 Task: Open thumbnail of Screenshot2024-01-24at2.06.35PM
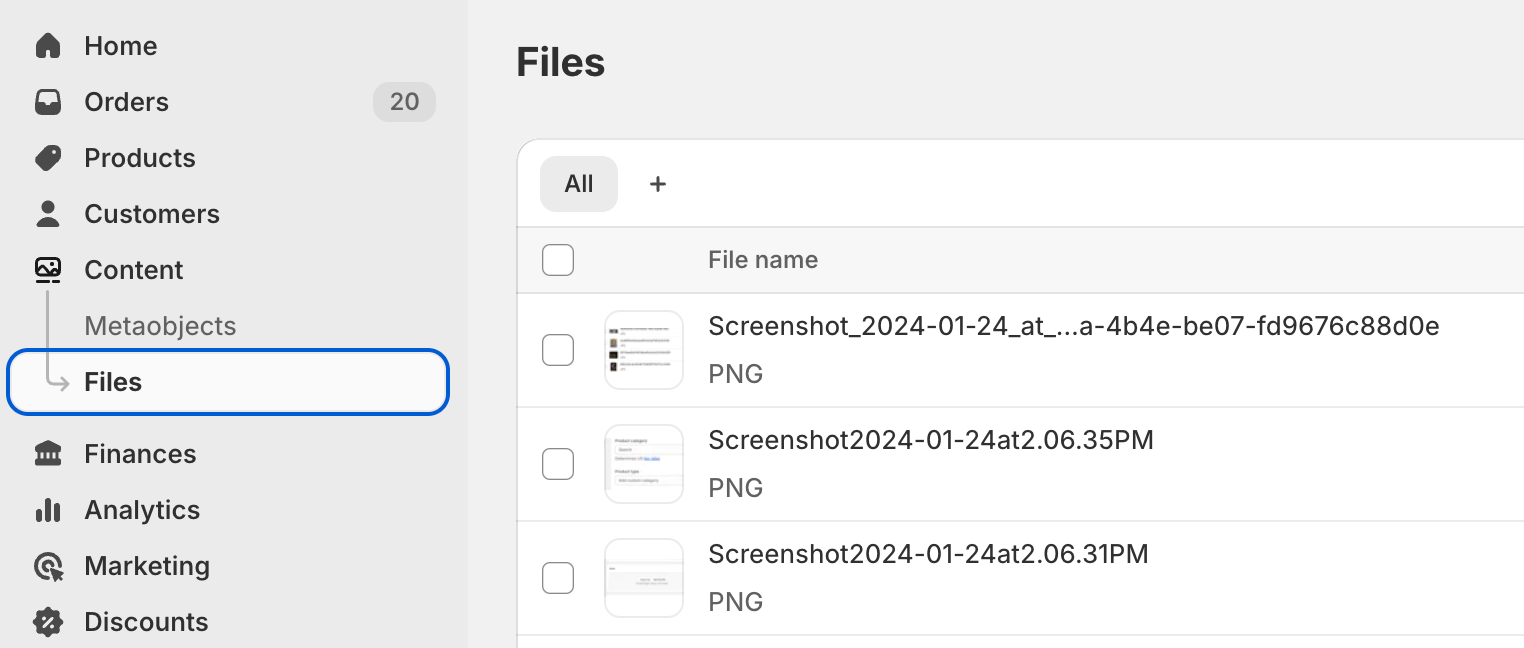(x=644, y=464)
